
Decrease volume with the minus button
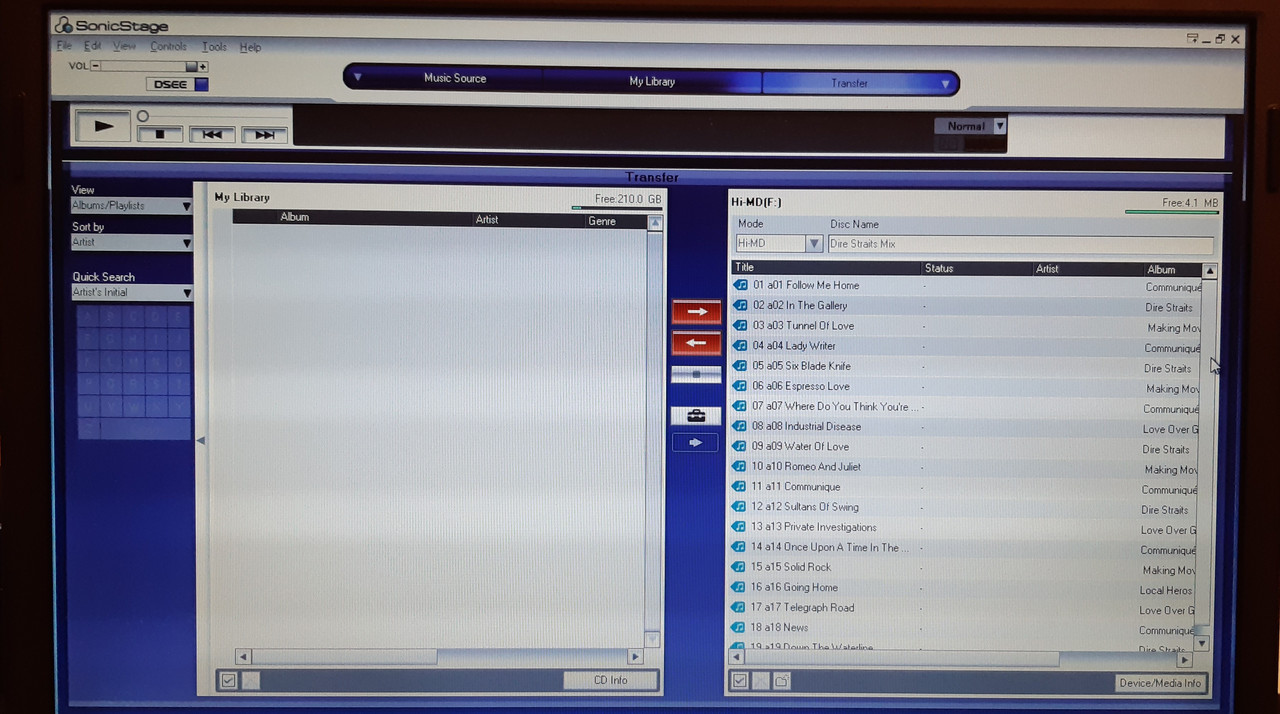96,66
